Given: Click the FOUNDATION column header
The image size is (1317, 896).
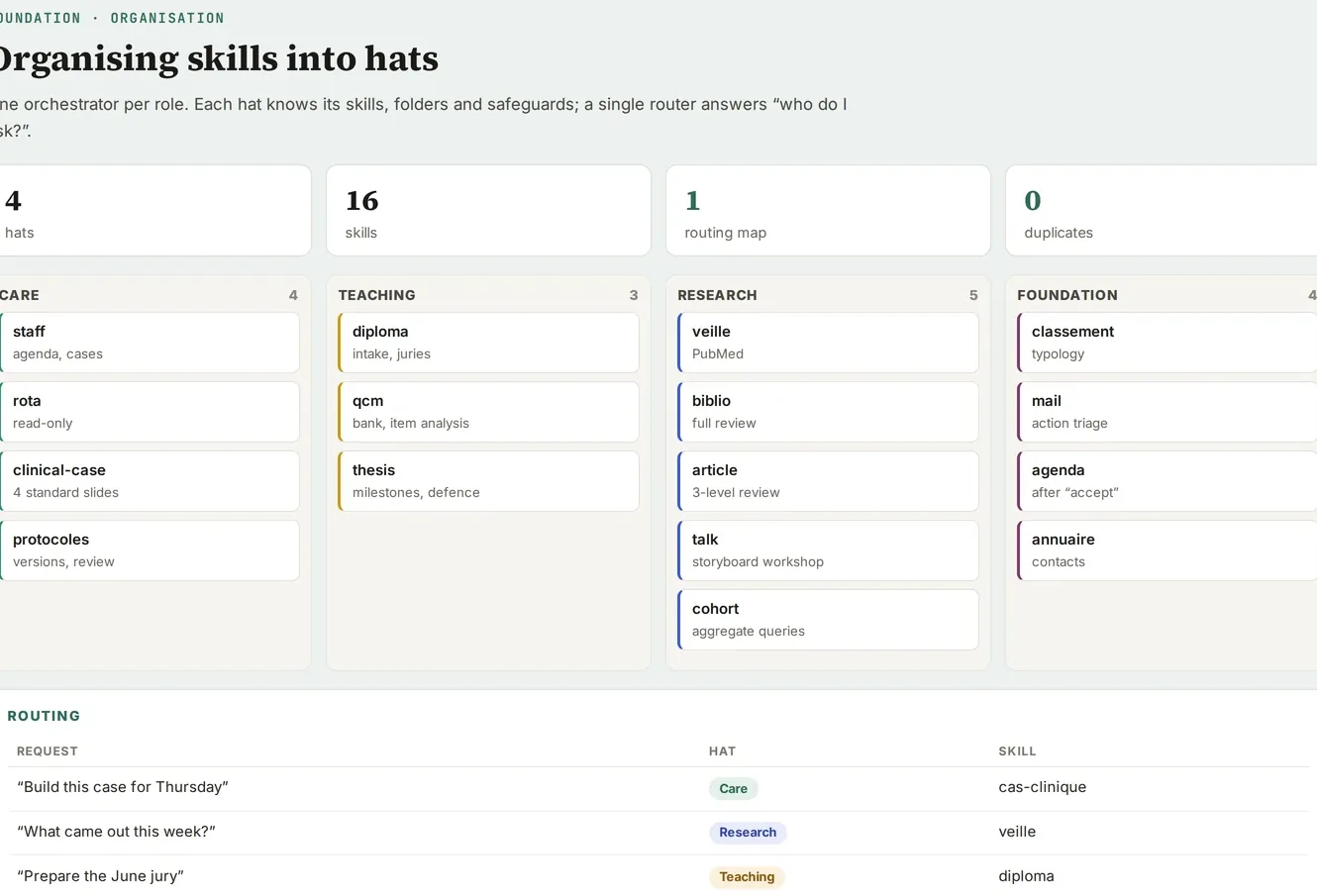Looking at the screenshot, I should coord(1067,295).
